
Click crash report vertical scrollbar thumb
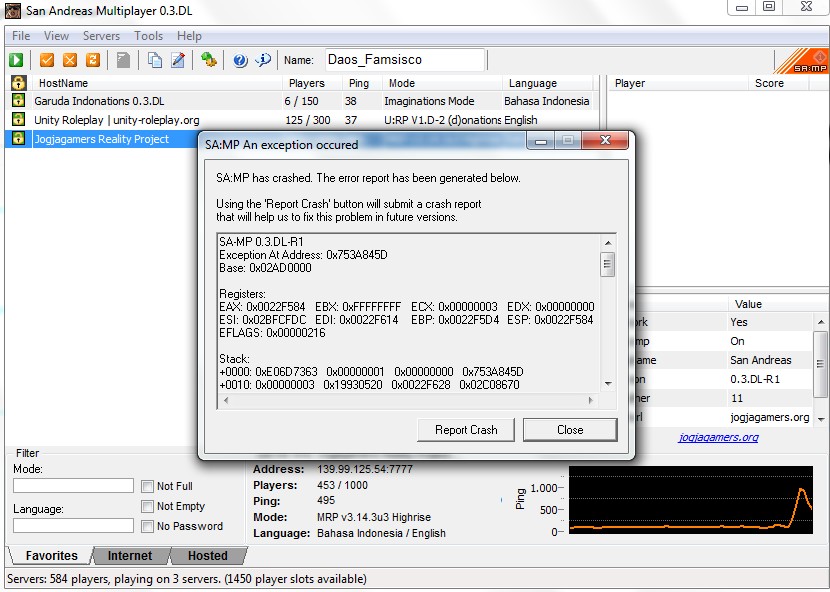coord(608,264)
